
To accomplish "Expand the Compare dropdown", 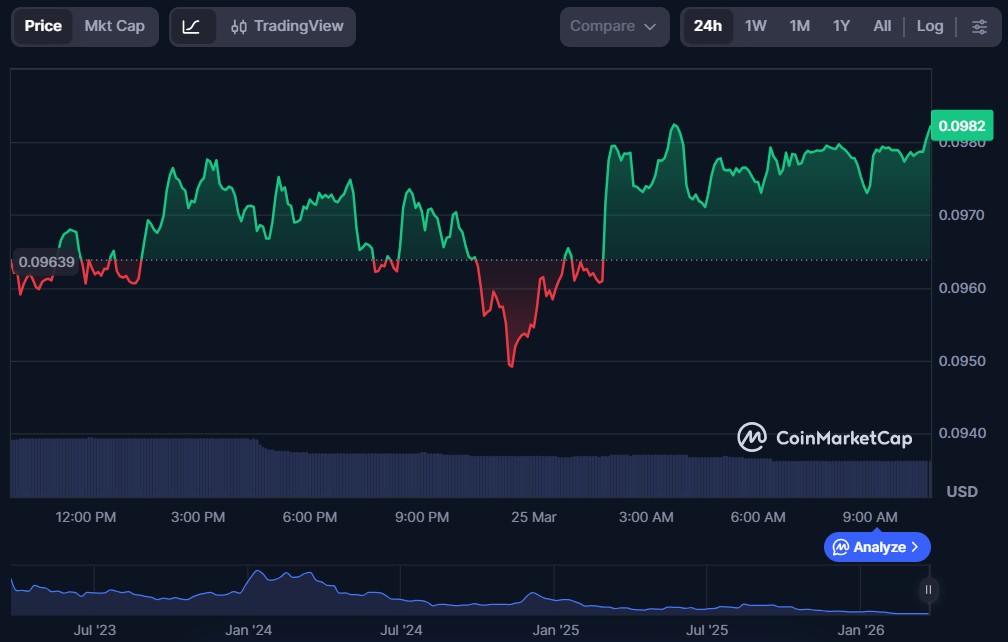I will [613, 27].
